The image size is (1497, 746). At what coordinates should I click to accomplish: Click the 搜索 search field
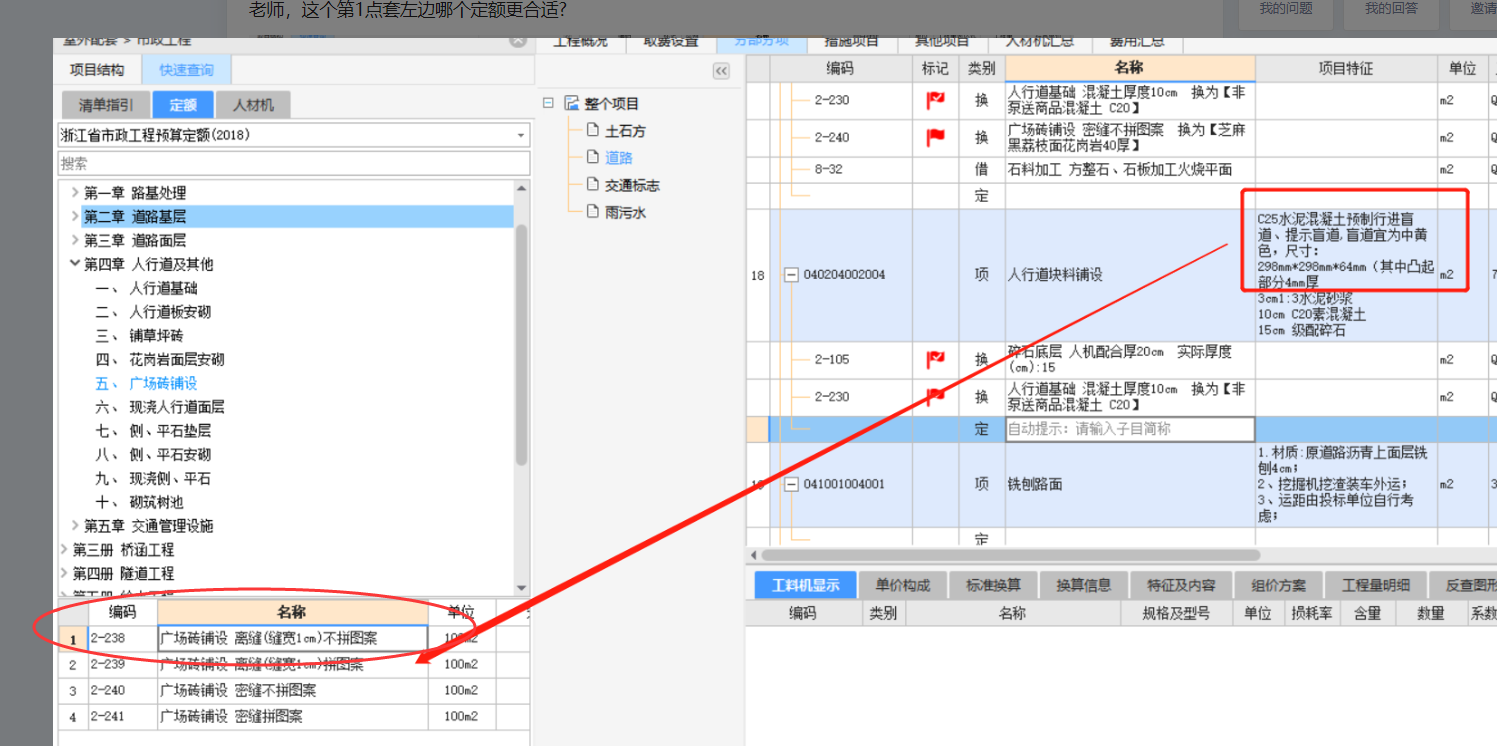pyautogui.click(x=293, y=163)
